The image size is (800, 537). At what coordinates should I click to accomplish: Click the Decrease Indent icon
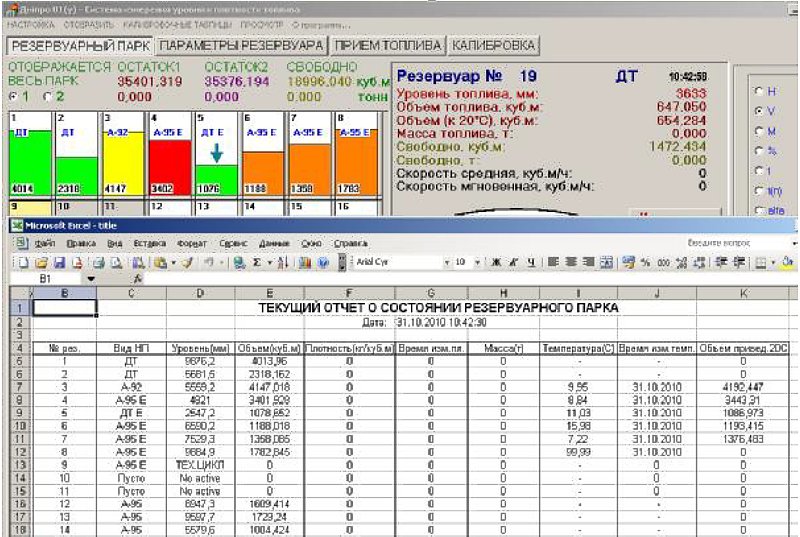click(721, 262)
